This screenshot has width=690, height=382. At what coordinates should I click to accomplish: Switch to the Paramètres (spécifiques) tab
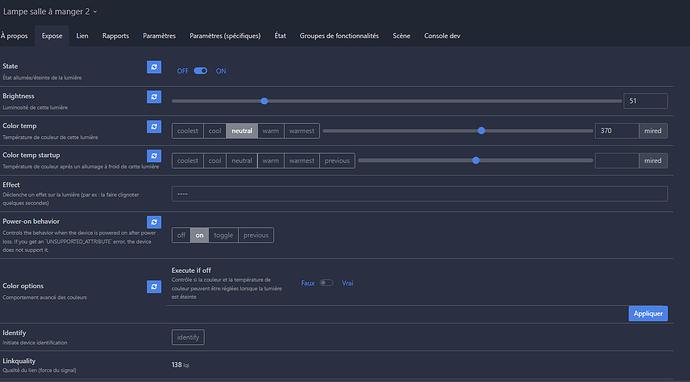[x=225, y=36]
